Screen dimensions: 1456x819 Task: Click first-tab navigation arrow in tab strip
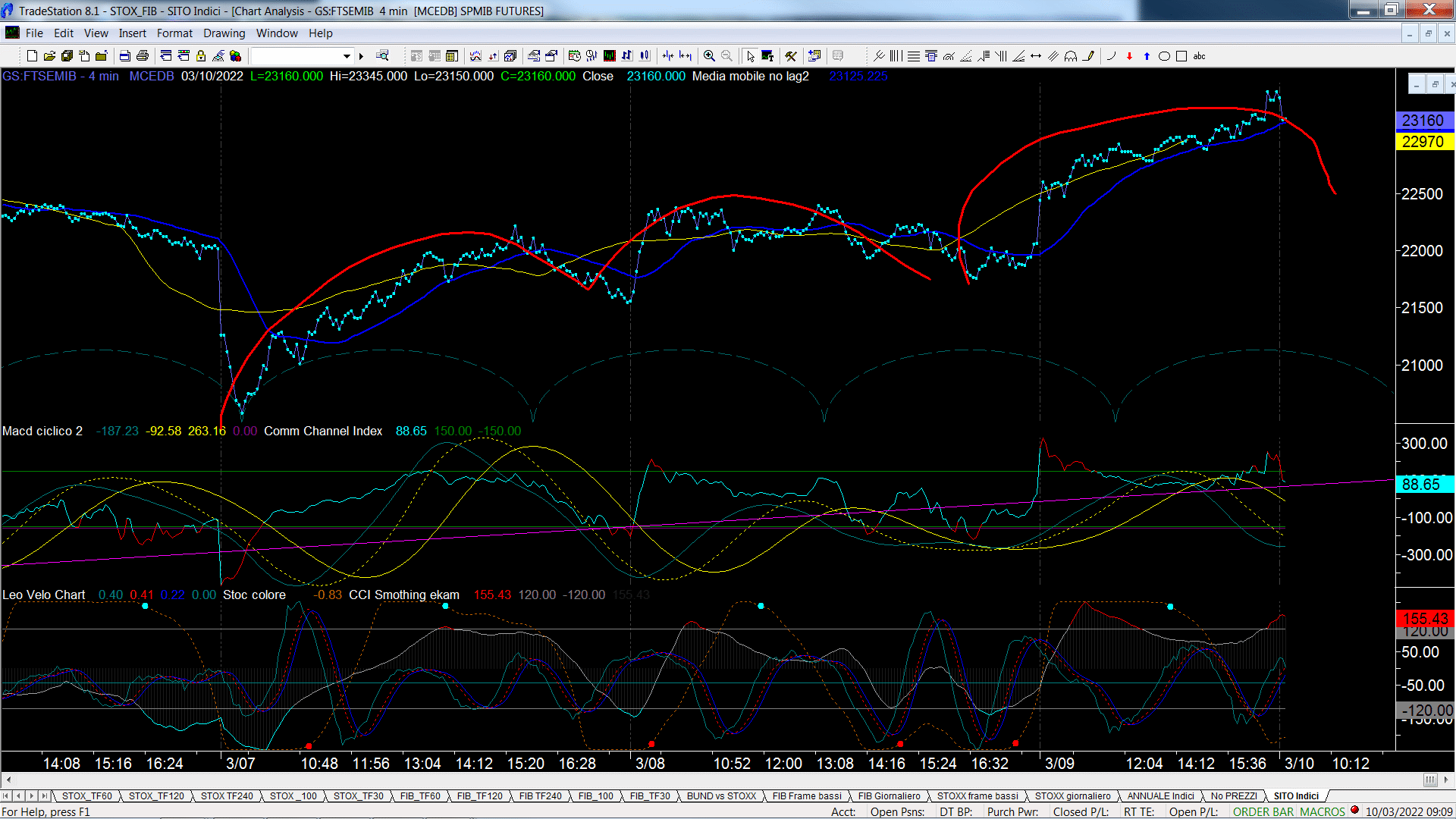[6, 795]
